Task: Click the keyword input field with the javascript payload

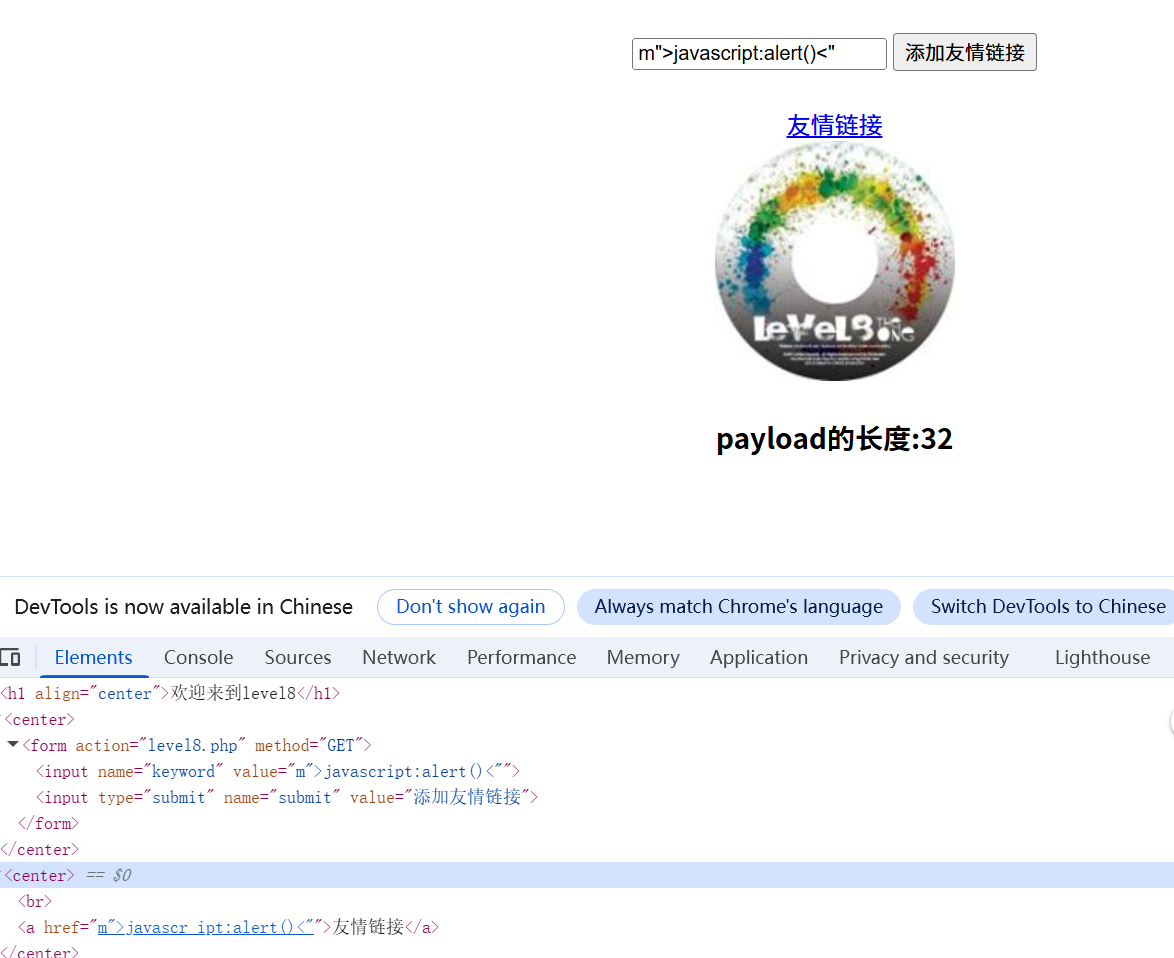Action: (x=759, y=53)
